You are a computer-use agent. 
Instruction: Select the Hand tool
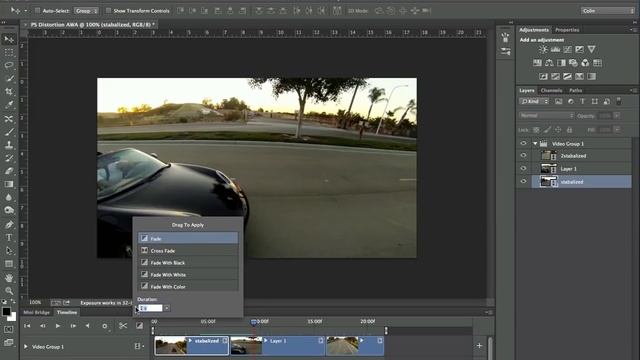9,278
